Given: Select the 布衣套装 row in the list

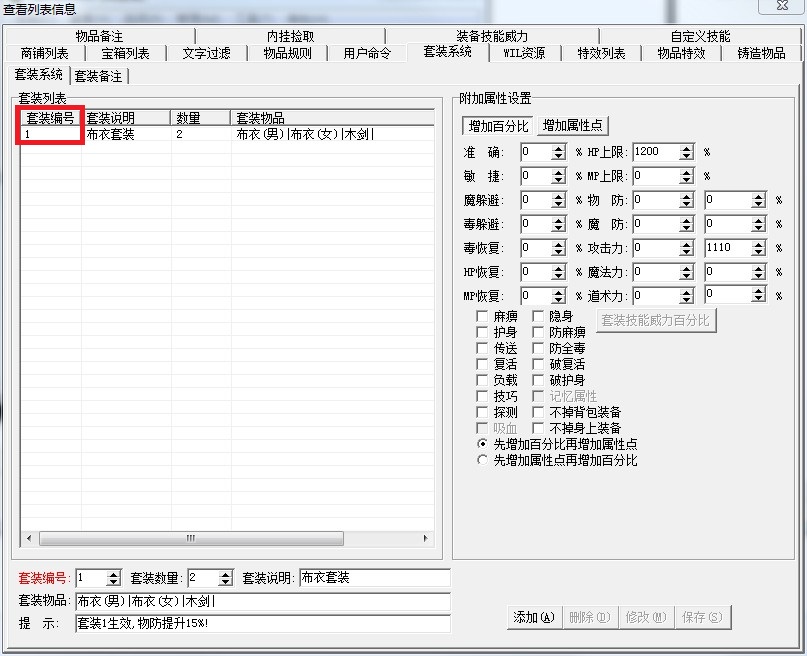Looking at the screenshot, I should click(x=110, y=134).
